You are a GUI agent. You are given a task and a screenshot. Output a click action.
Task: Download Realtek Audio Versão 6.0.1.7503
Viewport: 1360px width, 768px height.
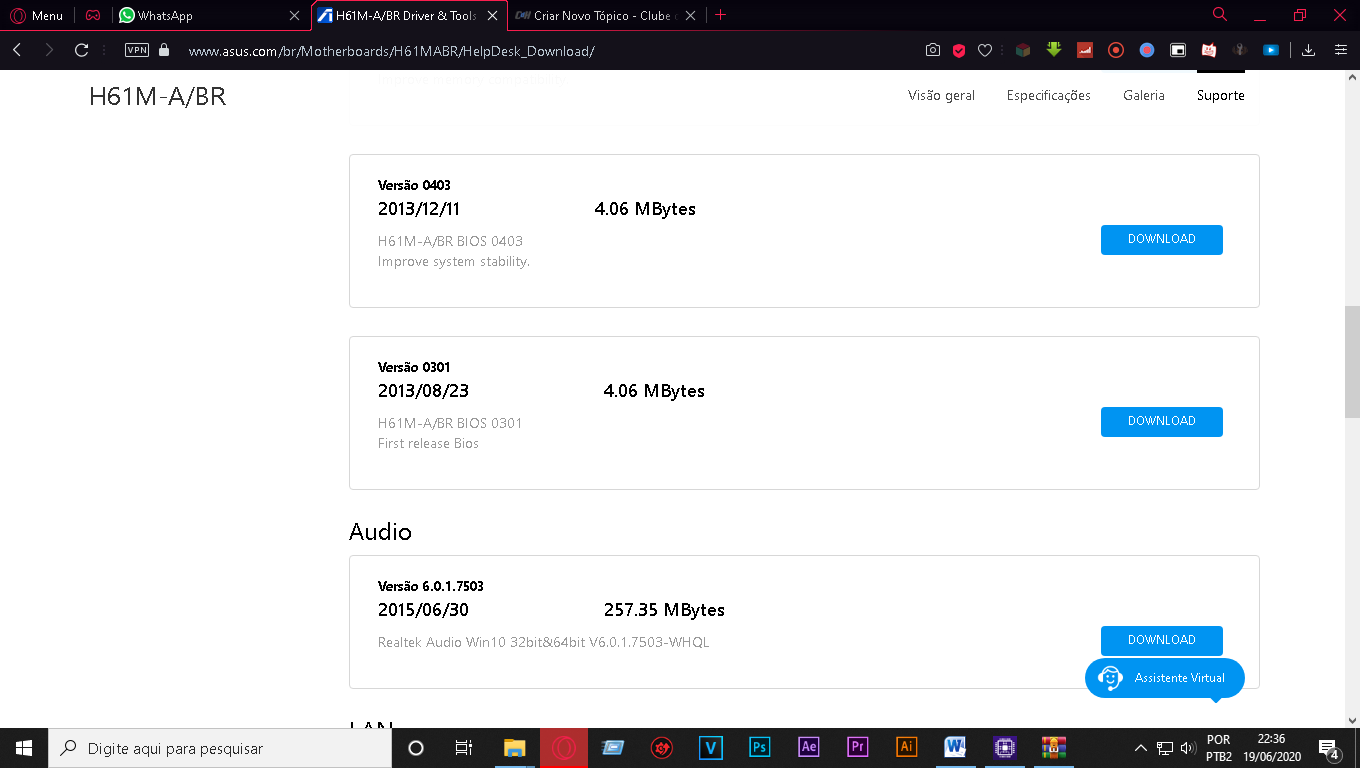(1161, 641)
